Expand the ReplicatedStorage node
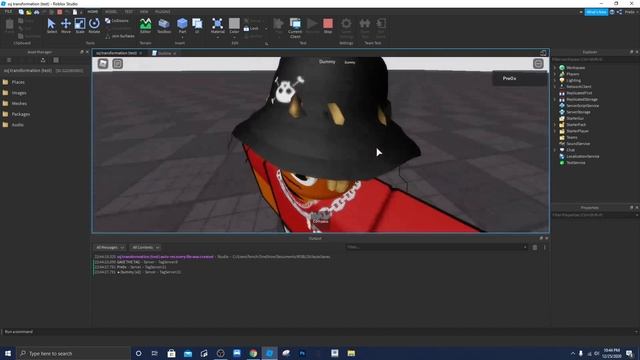The image size is (640, 360). pos(555,99)
